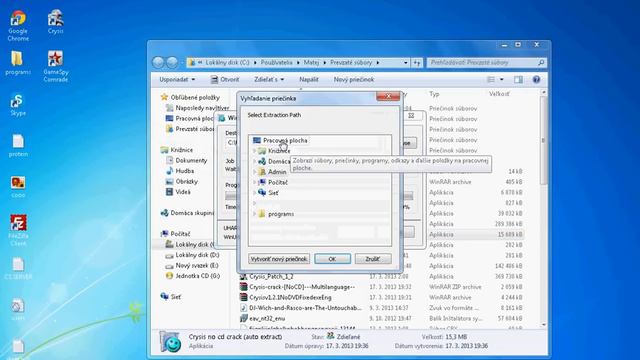Click Nový priečinok in toolbar

(353, 80)
